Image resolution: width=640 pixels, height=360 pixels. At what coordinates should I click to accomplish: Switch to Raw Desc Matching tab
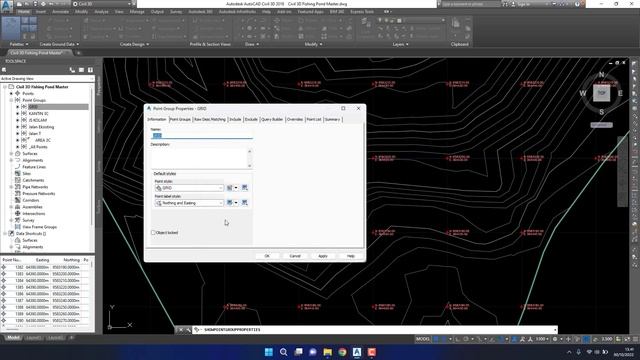pos(210,119)
